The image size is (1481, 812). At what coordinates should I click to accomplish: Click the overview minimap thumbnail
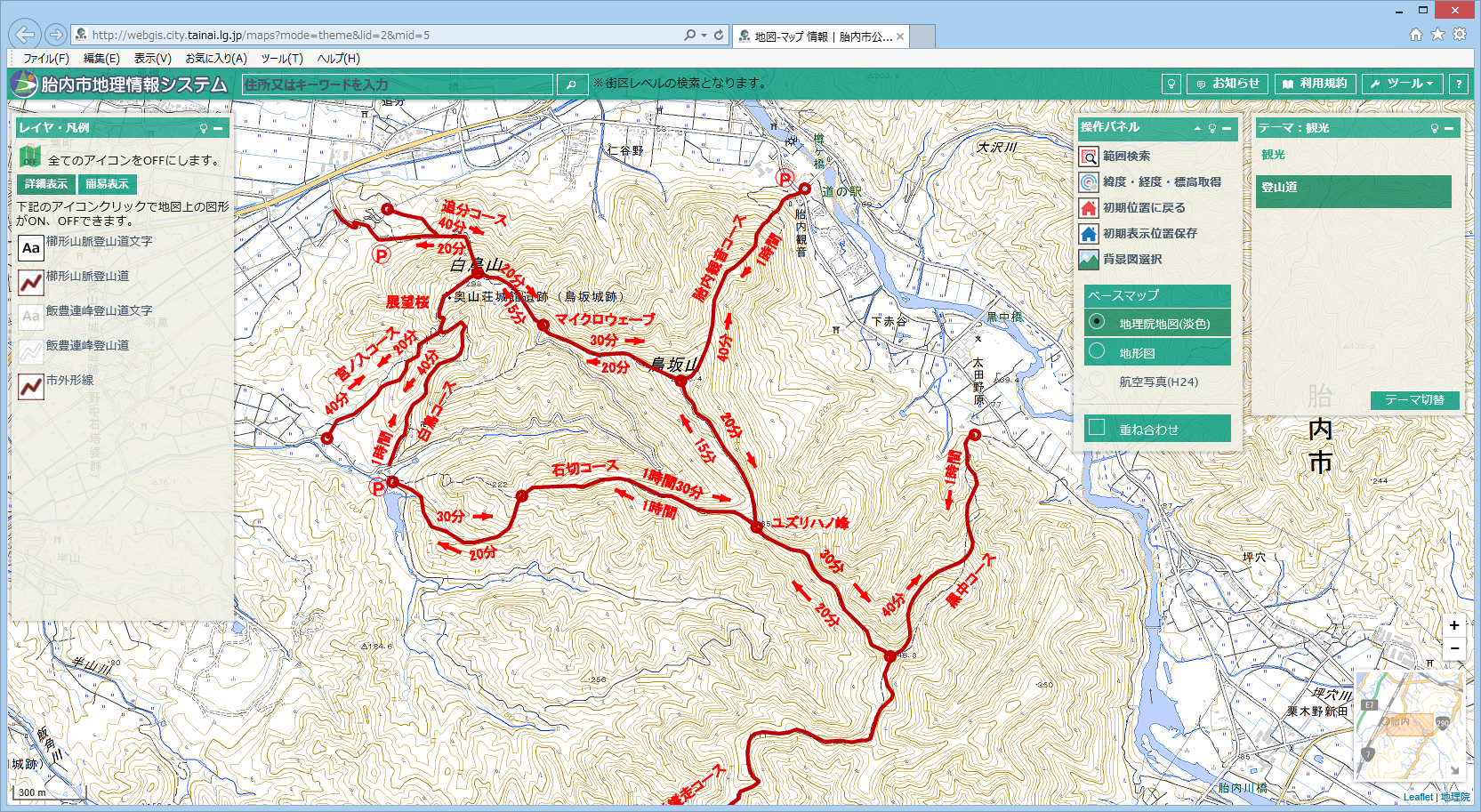(x=1409, y=725)
